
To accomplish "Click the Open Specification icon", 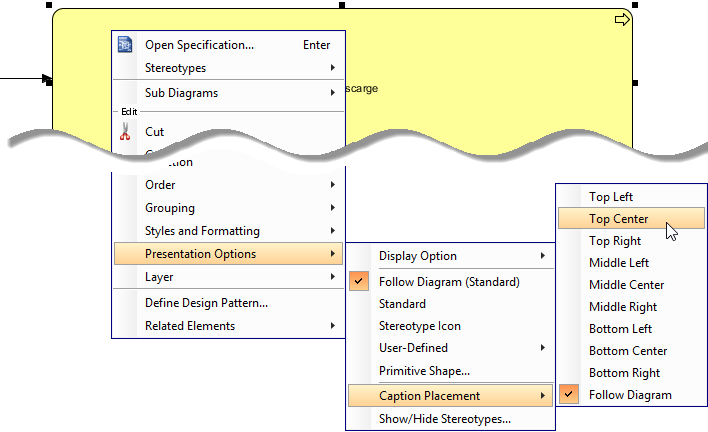I will pyautogui.click(x=125, y=45).
